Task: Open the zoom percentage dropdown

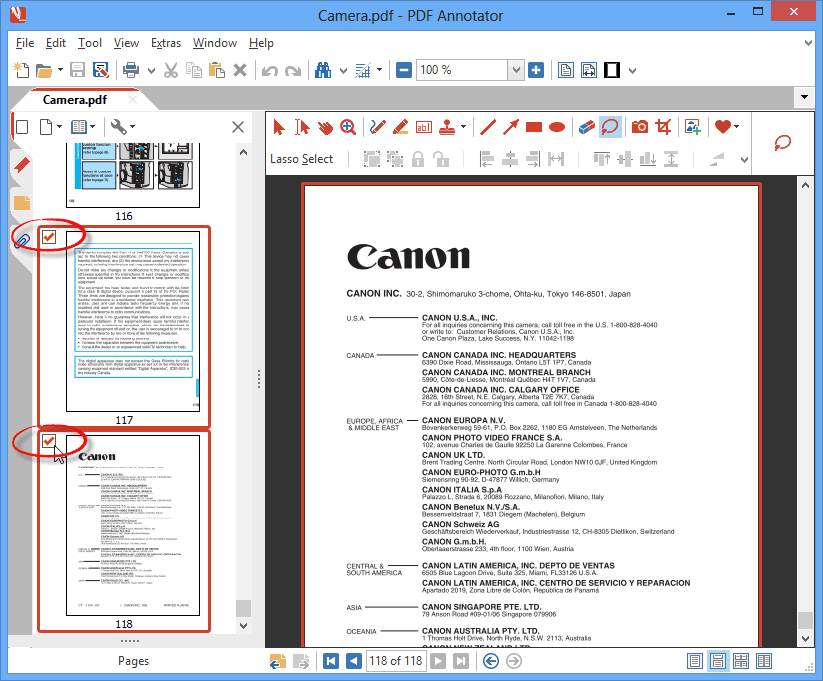Action: (515, 70)
